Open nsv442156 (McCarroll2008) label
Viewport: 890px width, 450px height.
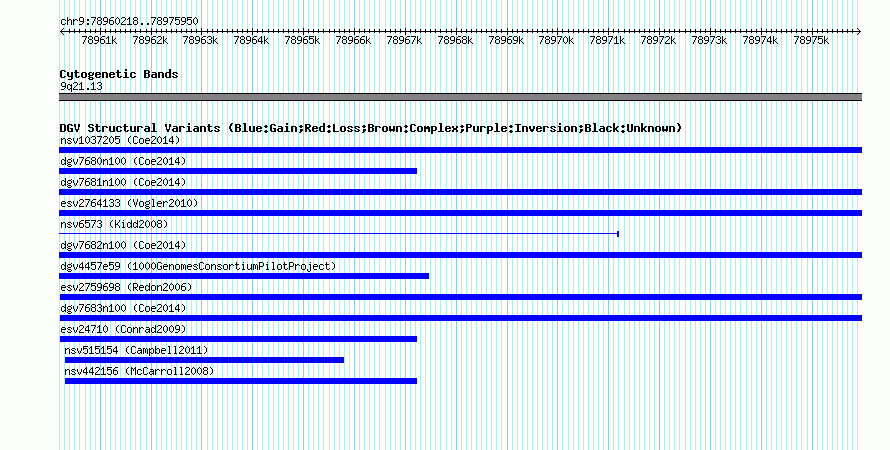coord(139,371)
